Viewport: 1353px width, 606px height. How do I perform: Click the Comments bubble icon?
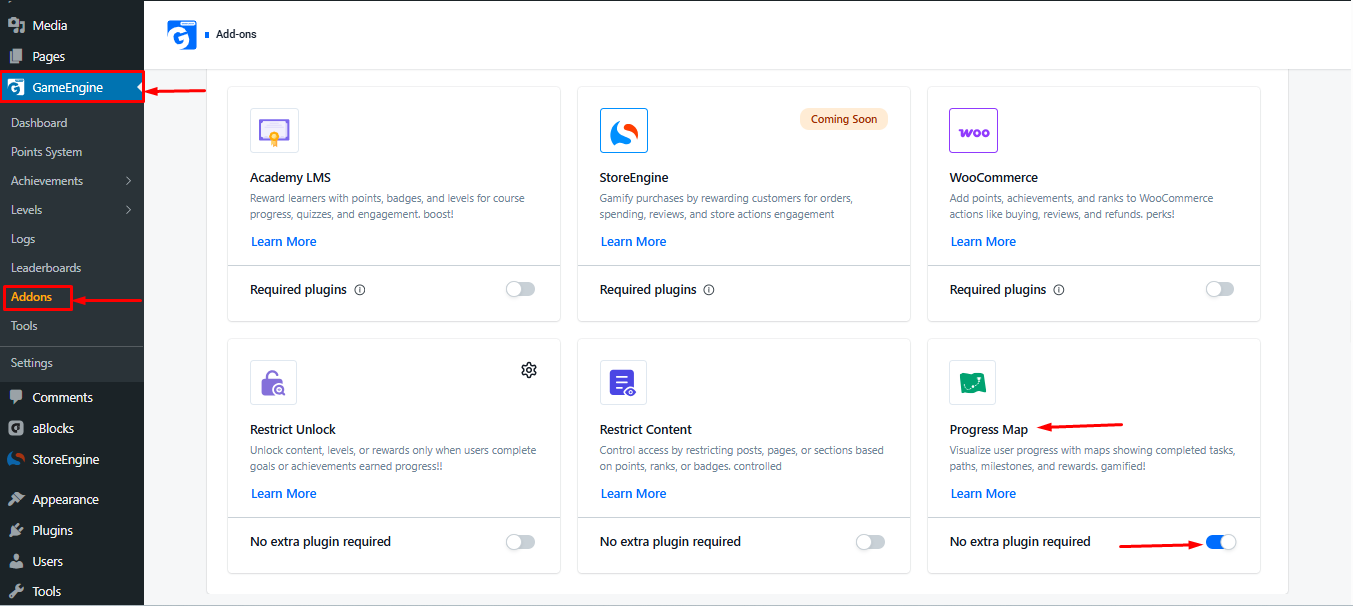(16, 397)
